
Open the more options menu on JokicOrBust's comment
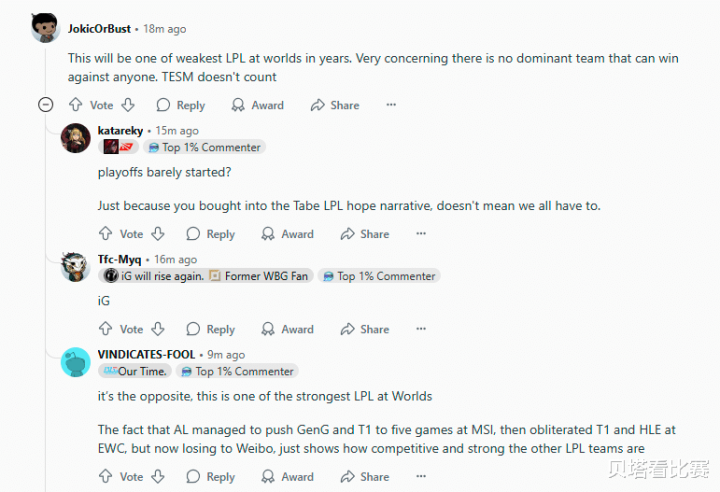[x=391, y=105]
